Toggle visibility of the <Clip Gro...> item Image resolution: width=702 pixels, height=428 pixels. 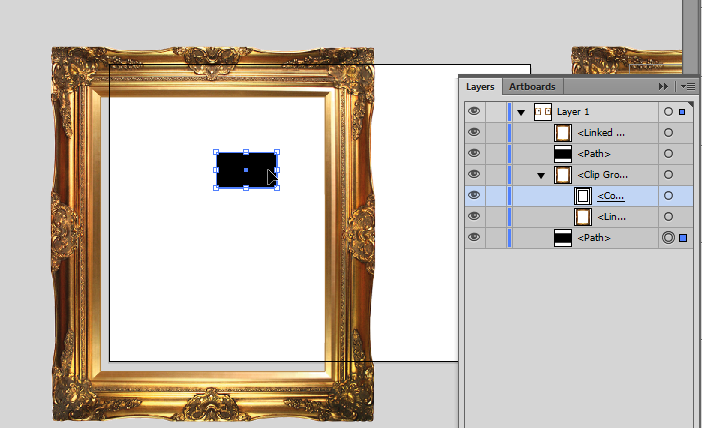pyautogui.click(x=474, y=175)
